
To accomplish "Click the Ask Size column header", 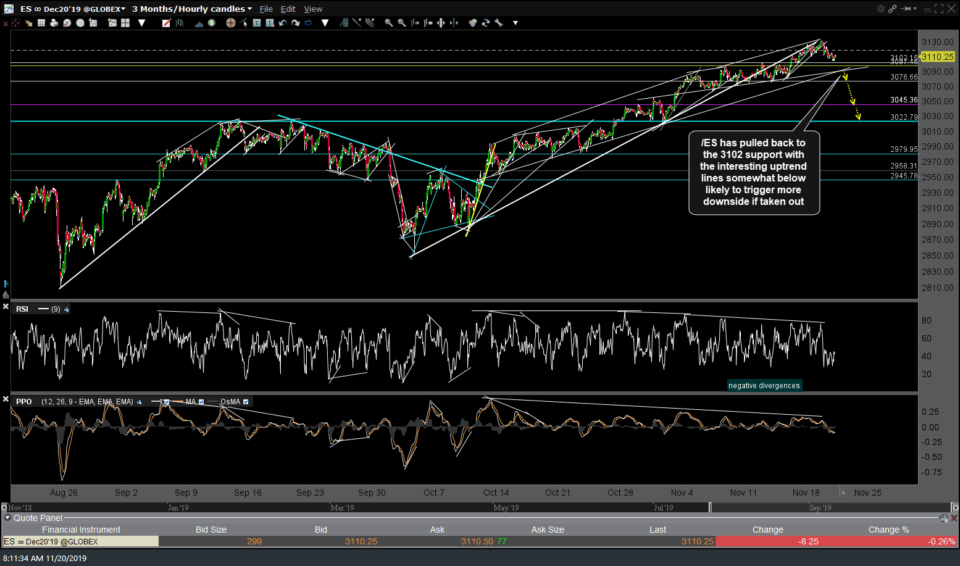I will [547, 529].
